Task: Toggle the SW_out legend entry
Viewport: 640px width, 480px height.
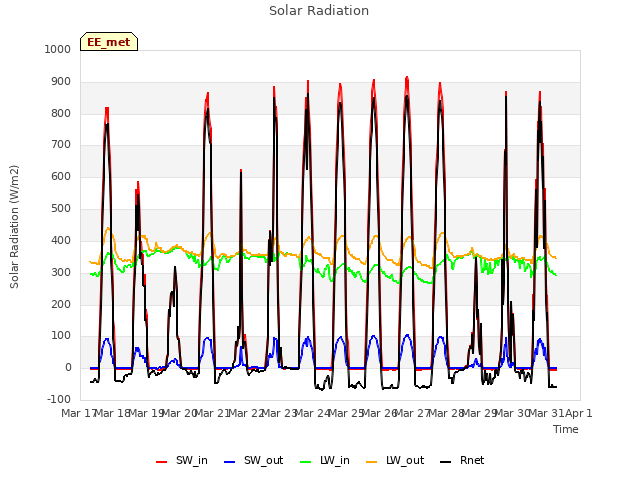Action: pos(253,460)
